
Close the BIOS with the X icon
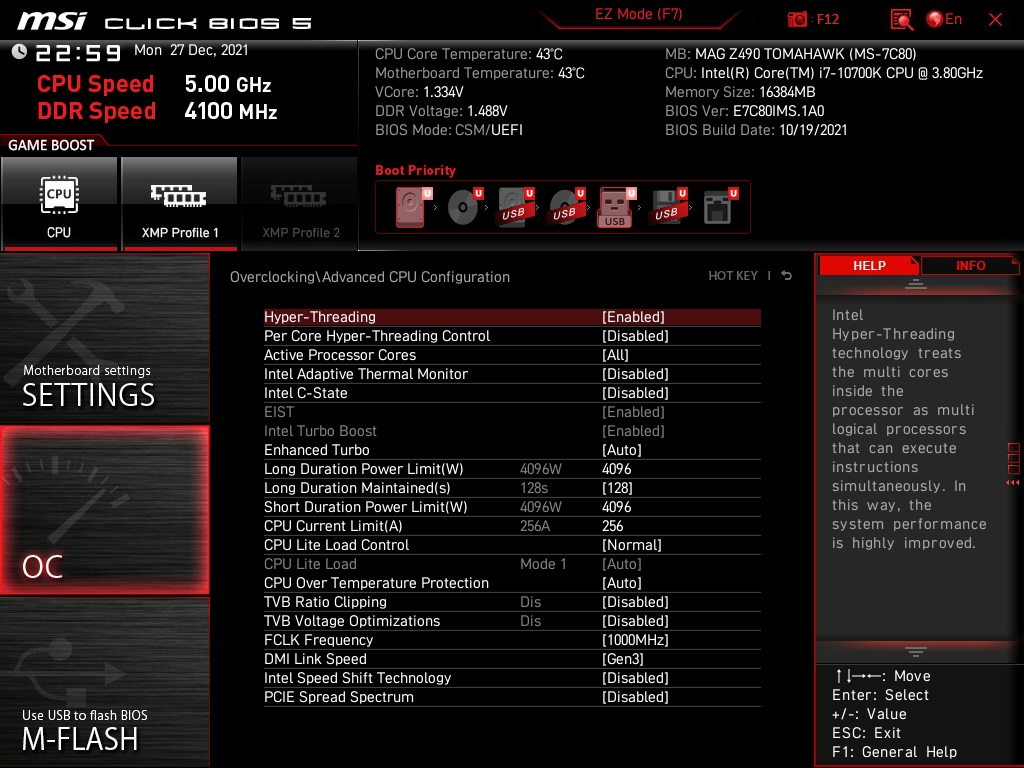995,20
